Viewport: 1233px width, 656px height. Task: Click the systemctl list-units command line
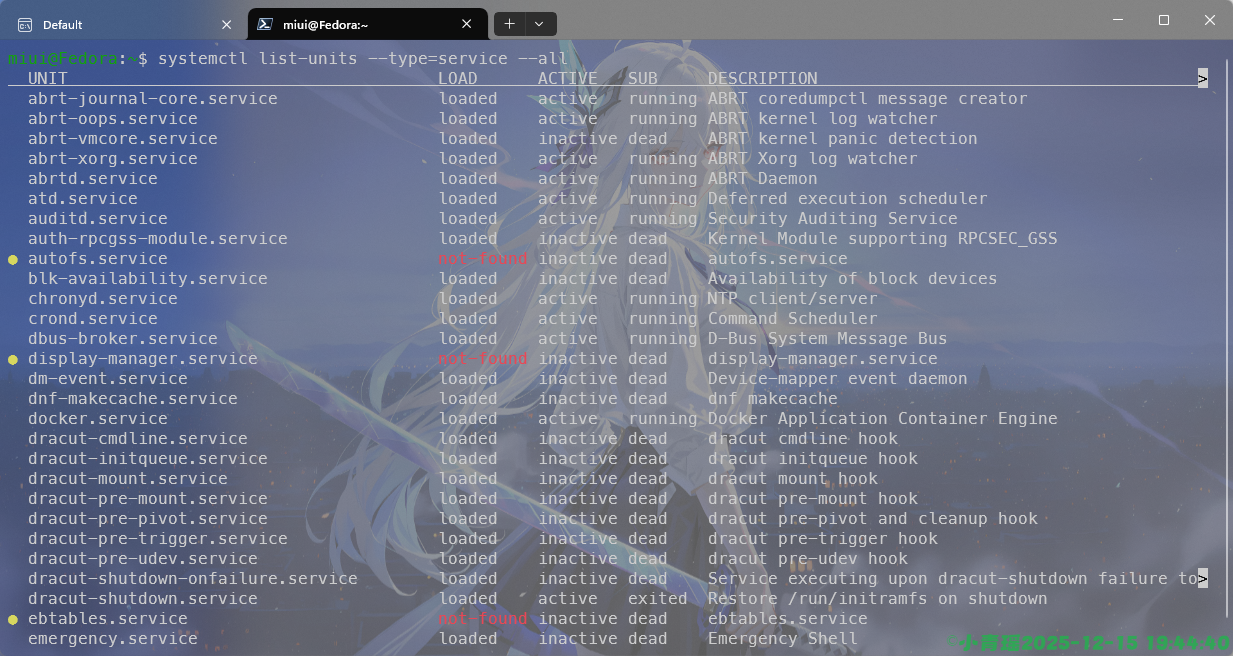click(362, 58)
